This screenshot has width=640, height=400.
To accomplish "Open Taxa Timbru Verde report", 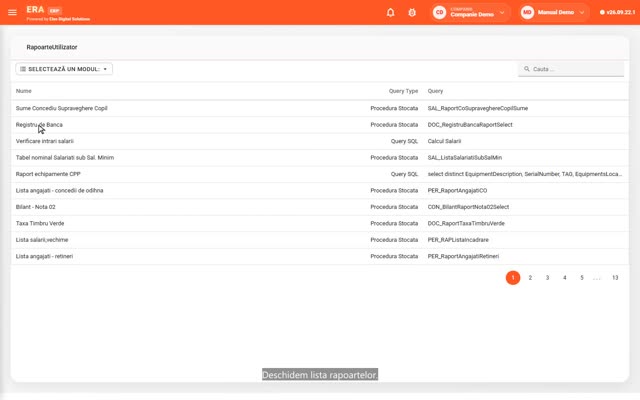I will click(40, 223).
